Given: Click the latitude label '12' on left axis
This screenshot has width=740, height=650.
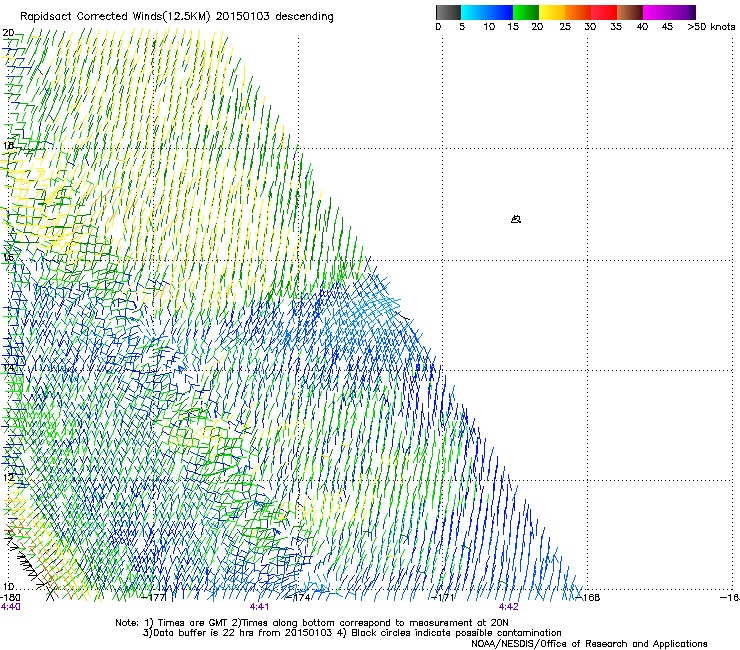Looking at the screenshot, I should pos(8,477).
